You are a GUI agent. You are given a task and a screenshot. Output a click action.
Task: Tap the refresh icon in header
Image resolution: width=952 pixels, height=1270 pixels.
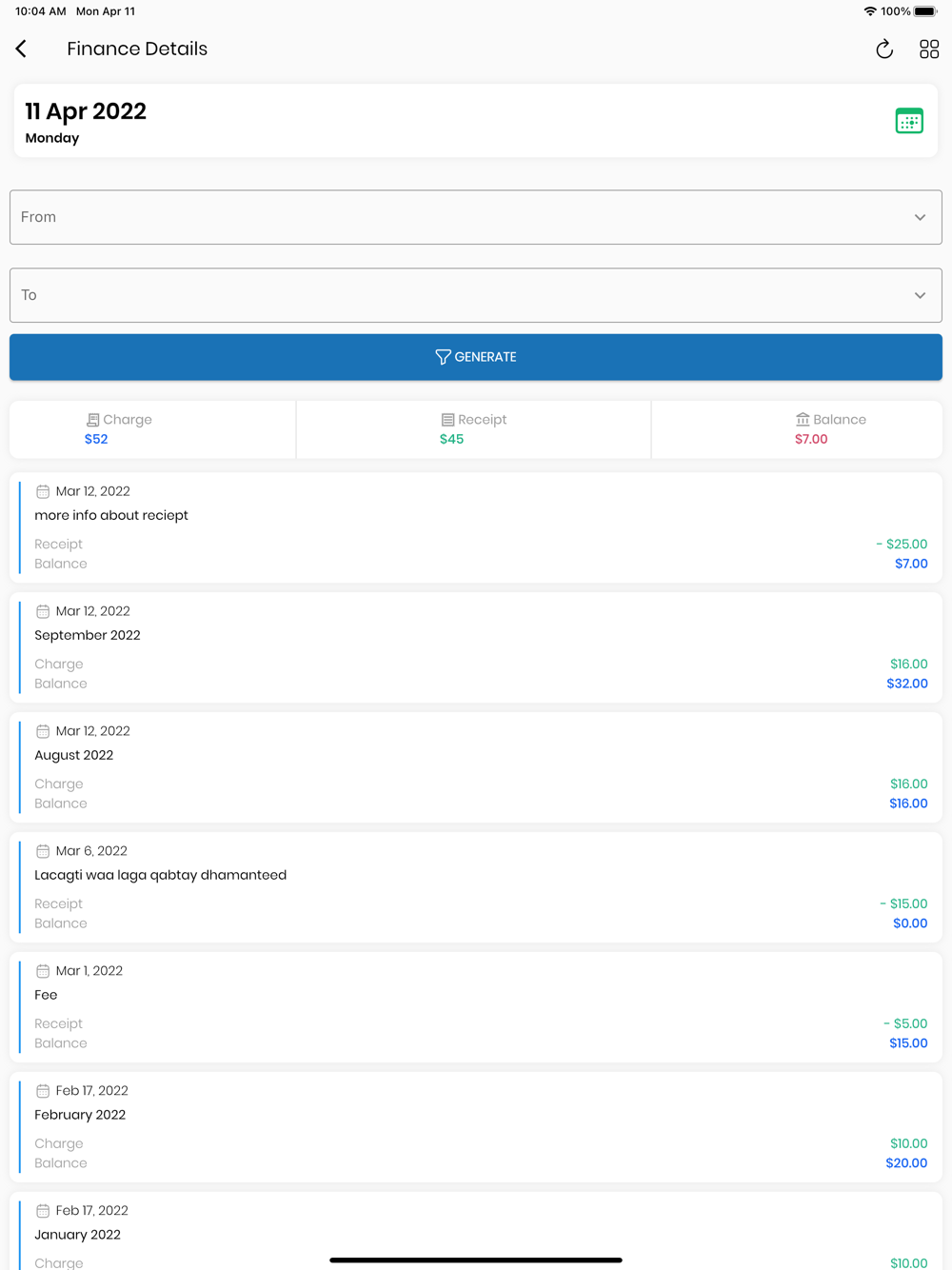[884, 50]
